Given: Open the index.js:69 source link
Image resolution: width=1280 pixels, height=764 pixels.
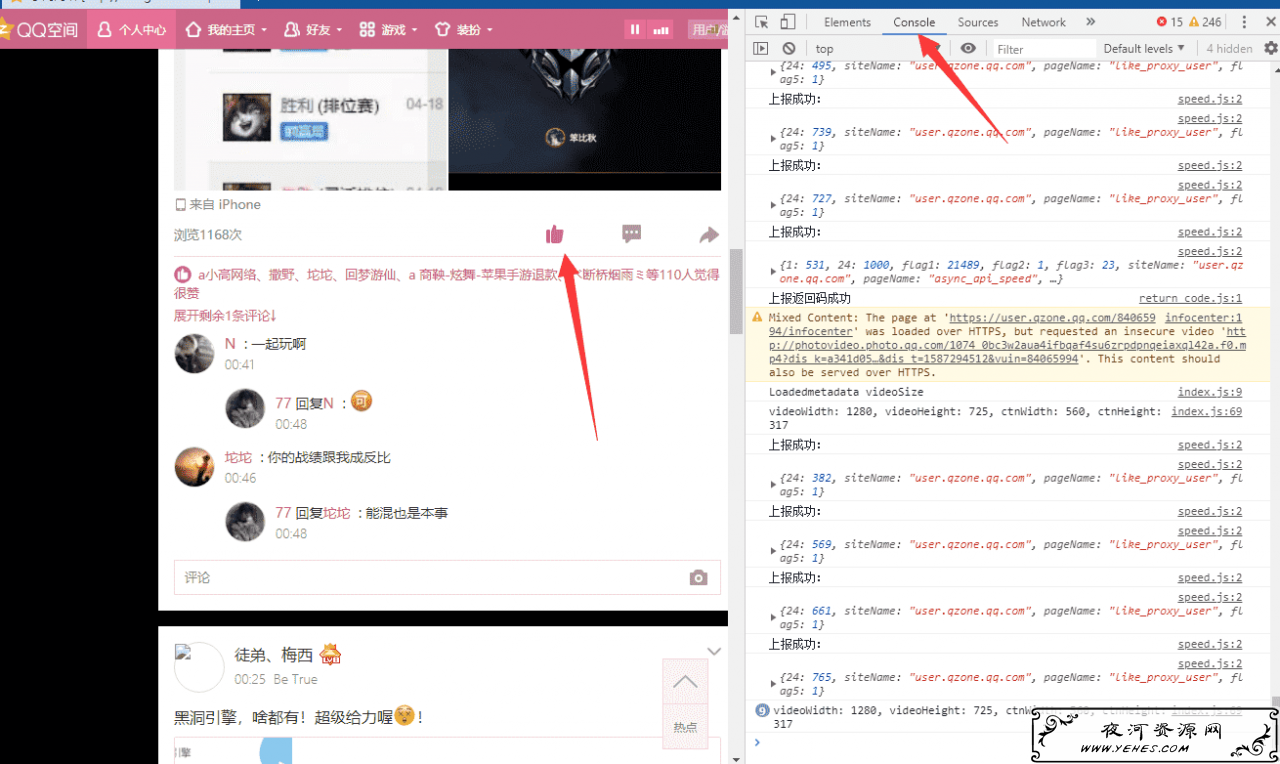Looking at the screenshot, I should (1207, 411).
